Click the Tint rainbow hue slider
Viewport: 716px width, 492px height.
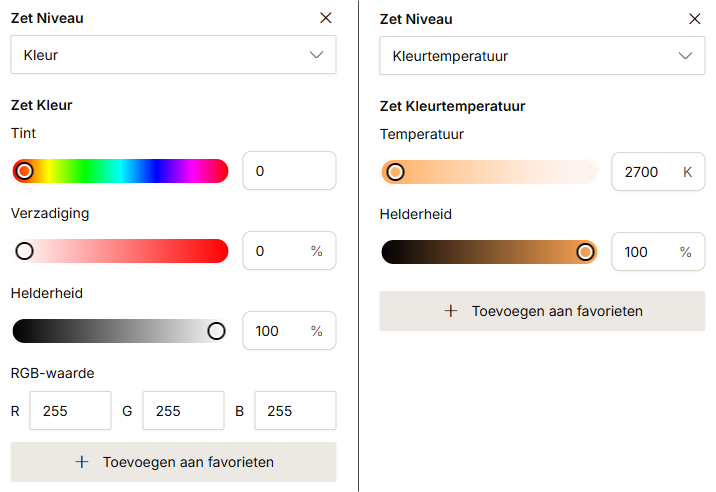(x=121, y=171)
